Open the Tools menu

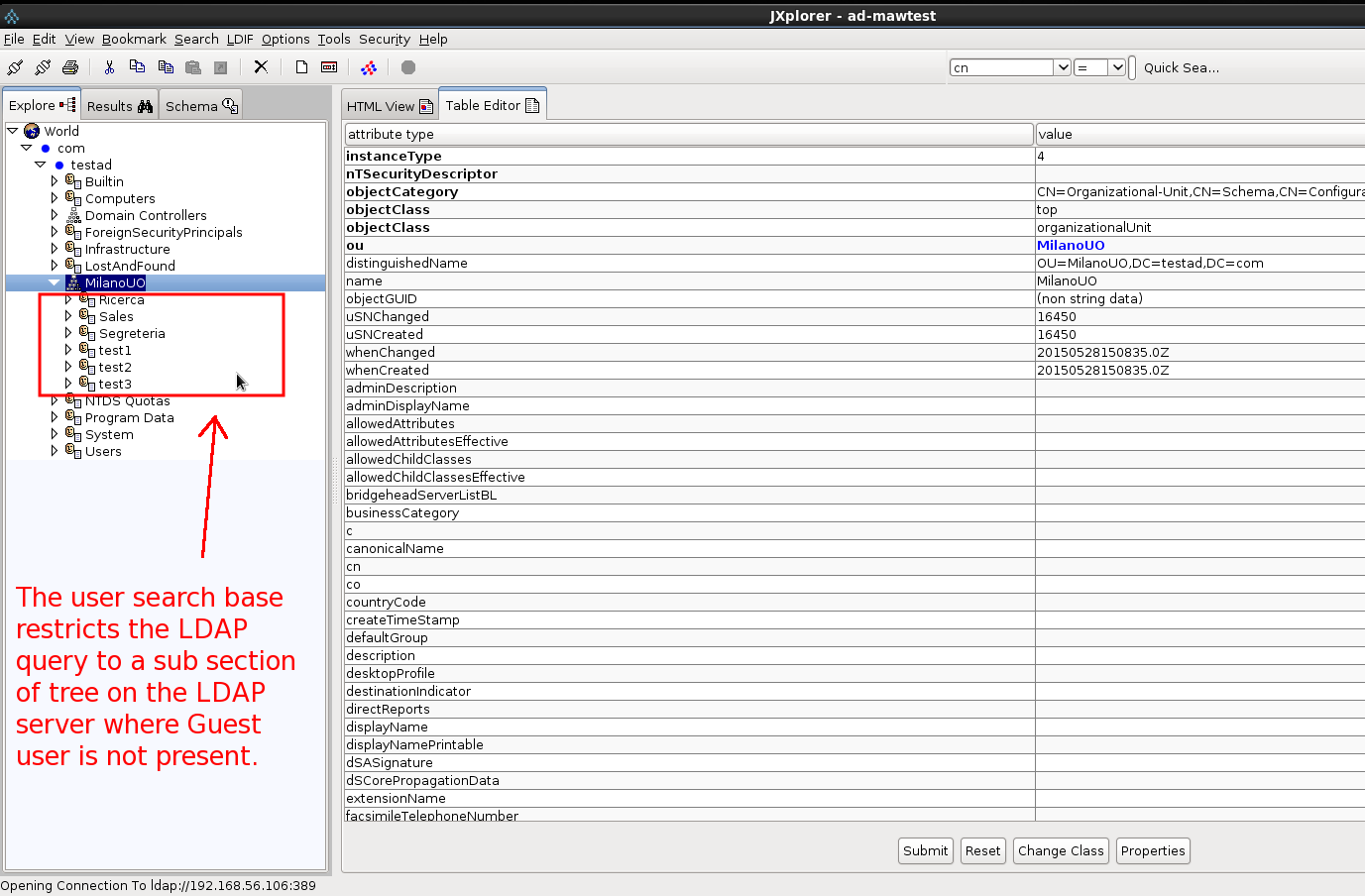coord(334,40)
